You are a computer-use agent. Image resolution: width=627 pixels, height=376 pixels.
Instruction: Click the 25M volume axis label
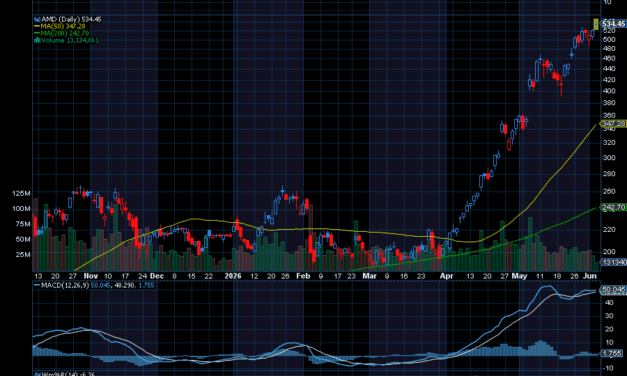coord(23,254)
